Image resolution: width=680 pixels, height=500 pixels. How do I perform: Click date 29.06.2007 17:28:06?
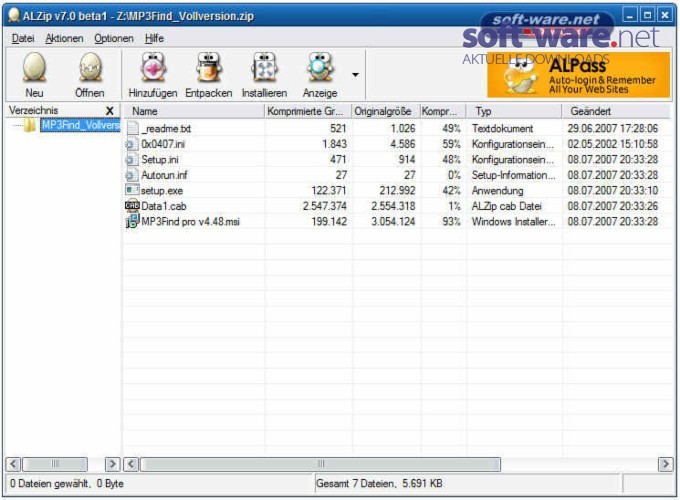click(x=613, y=128)
